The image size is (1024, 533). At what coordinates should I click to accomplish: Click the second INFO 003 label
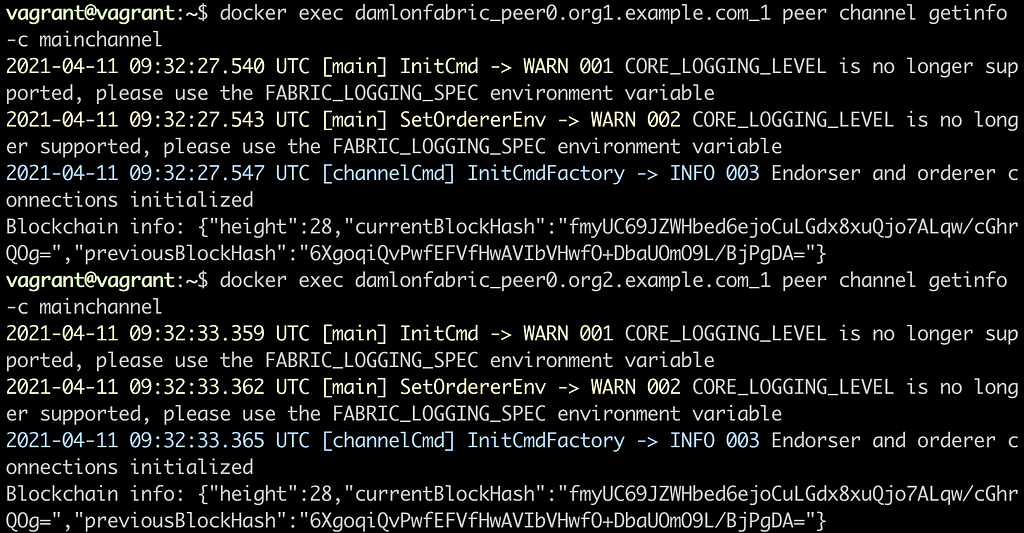(714, 441)
